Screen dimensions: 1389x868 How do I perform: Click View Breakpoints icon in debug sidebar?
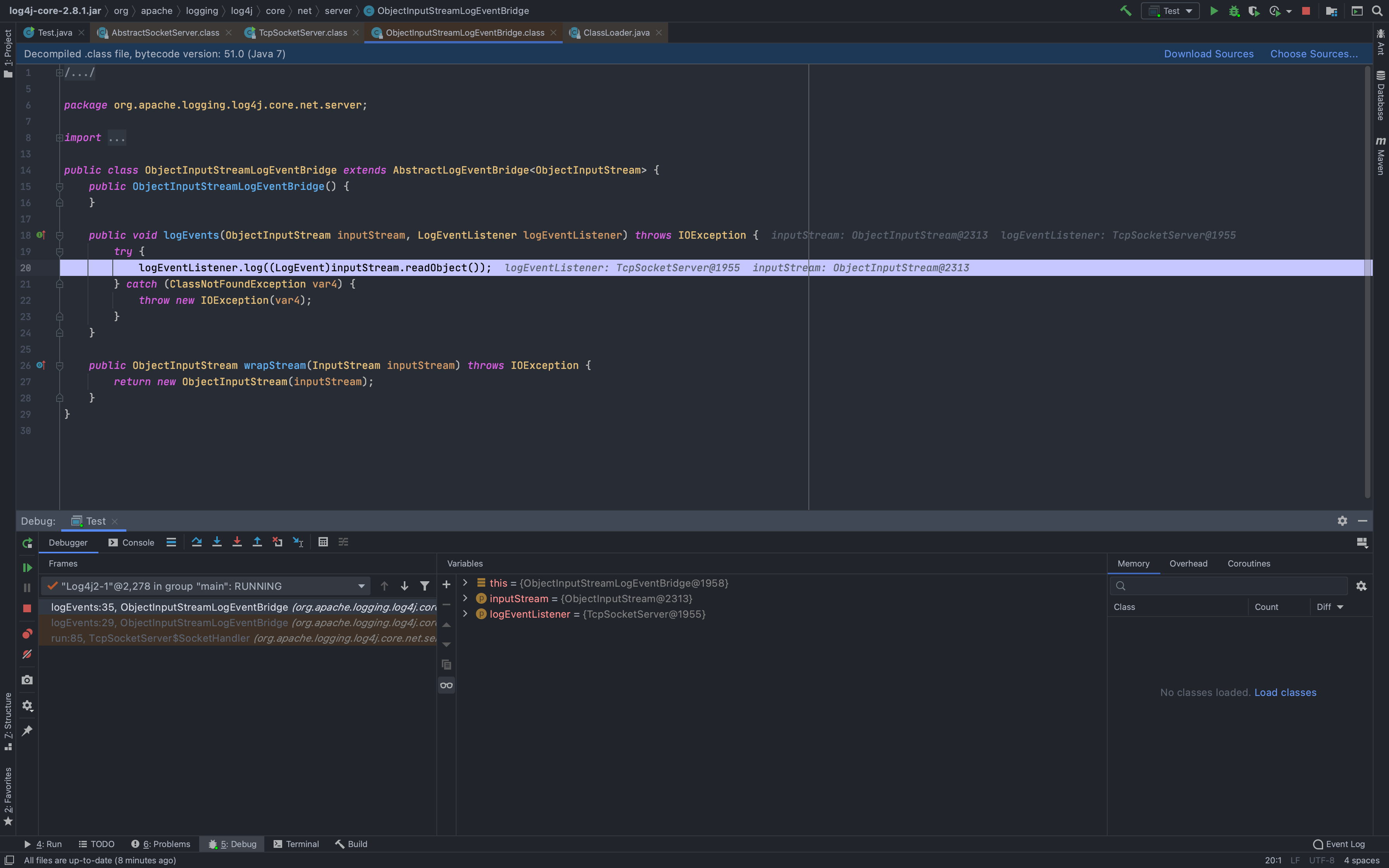[27, 634]
